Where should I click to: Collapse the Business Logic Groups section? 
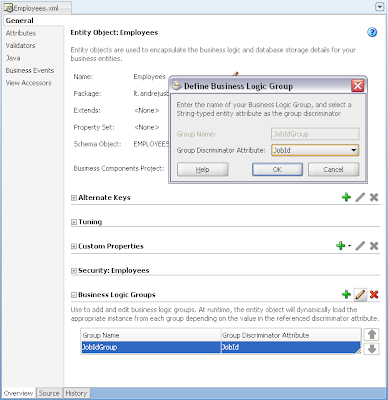(74, 295)
